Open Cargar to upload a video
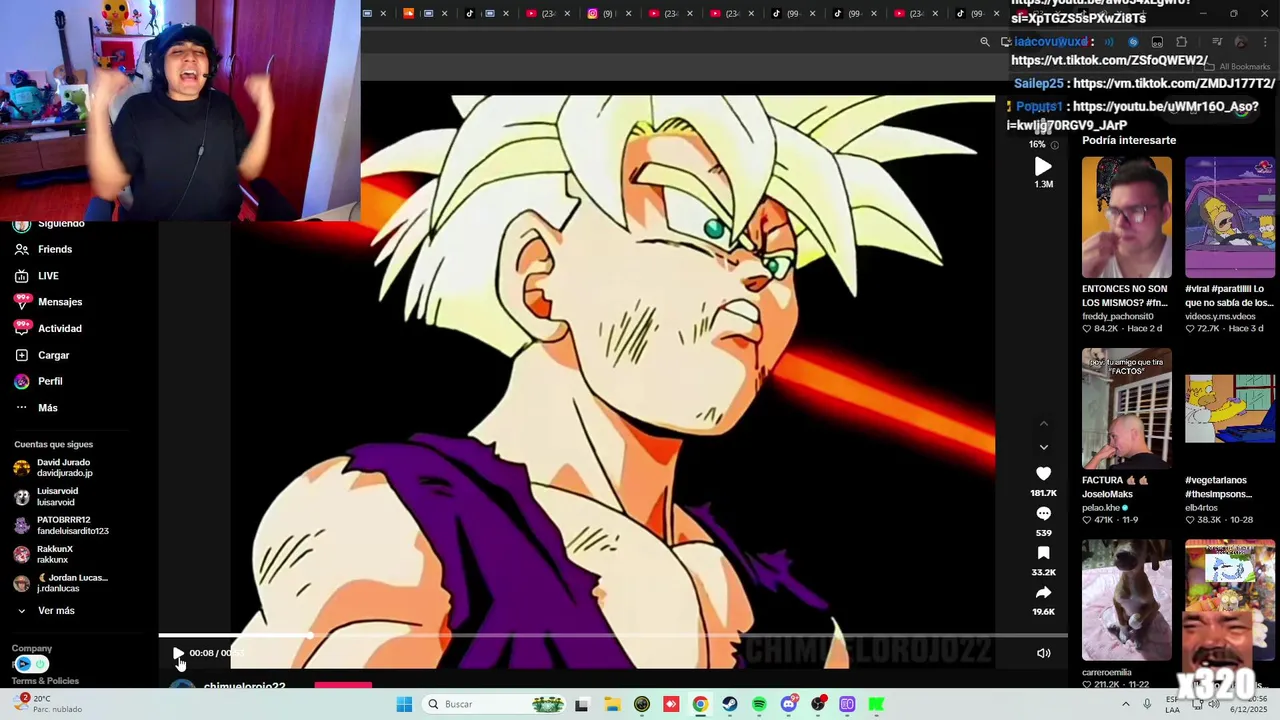This screenshot has width=1280, height=720. (53, 355)
